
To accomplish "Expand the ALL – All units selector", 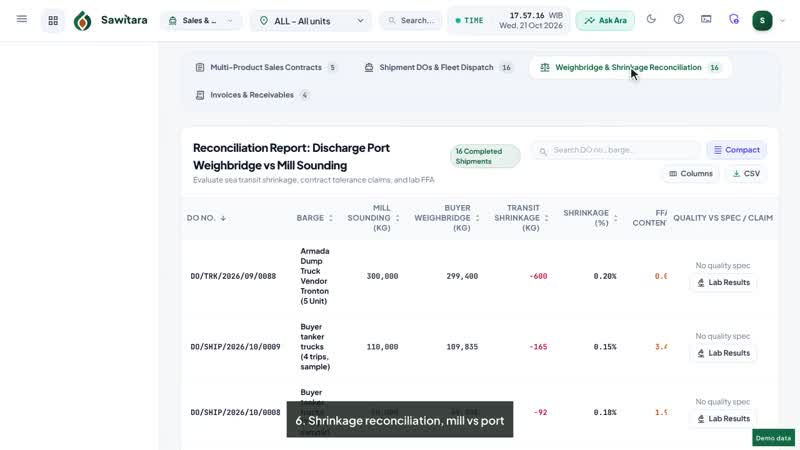I will [311, 21].
